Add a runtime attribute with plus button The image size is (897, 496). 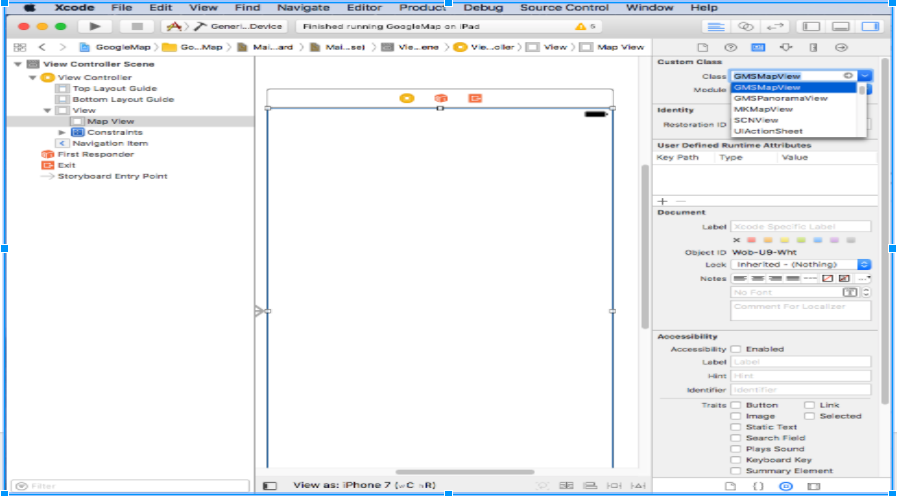[662, 201]
